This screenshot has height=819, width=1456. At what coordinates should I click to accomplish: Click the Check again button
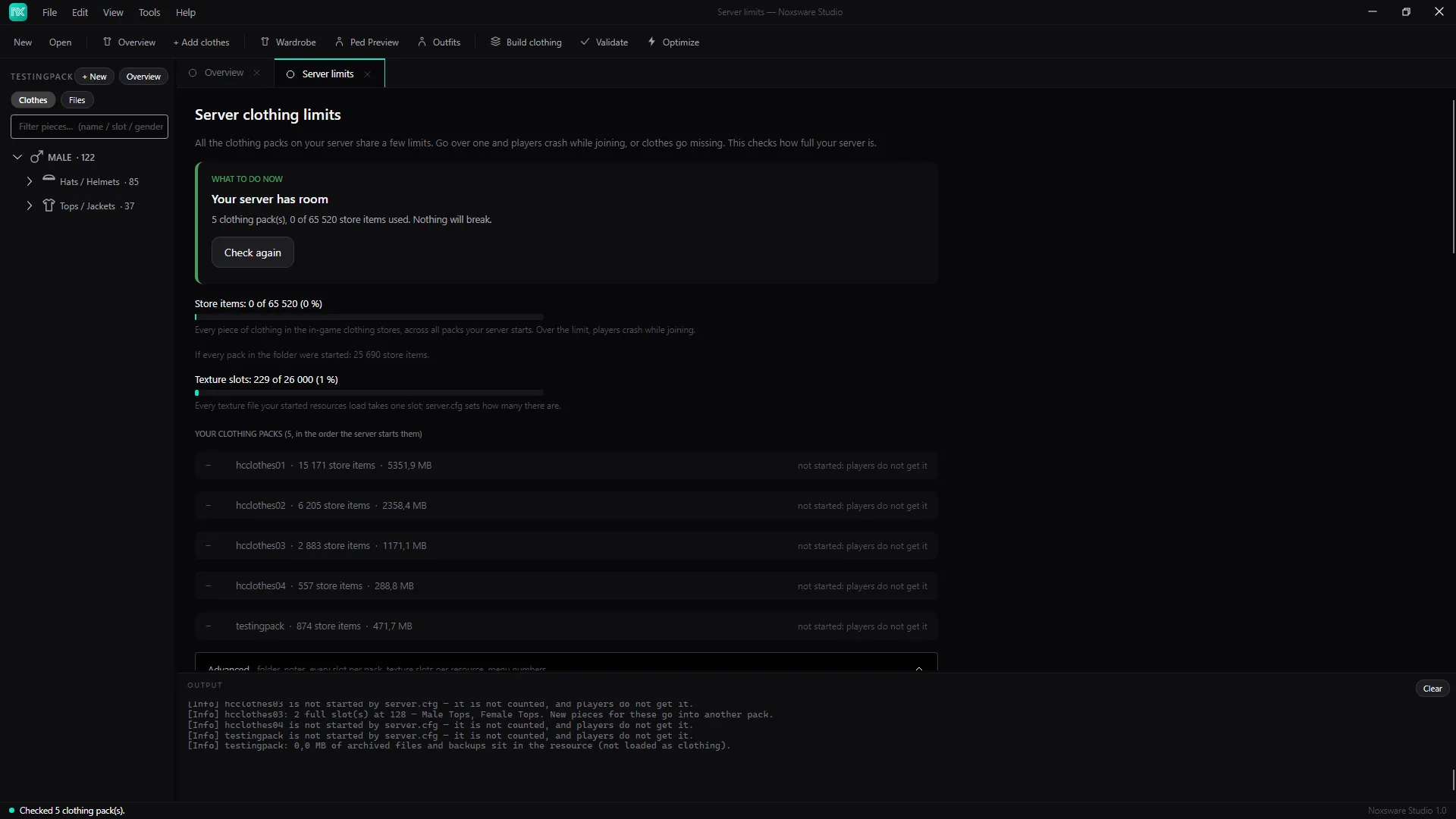(x=253, y=253)
